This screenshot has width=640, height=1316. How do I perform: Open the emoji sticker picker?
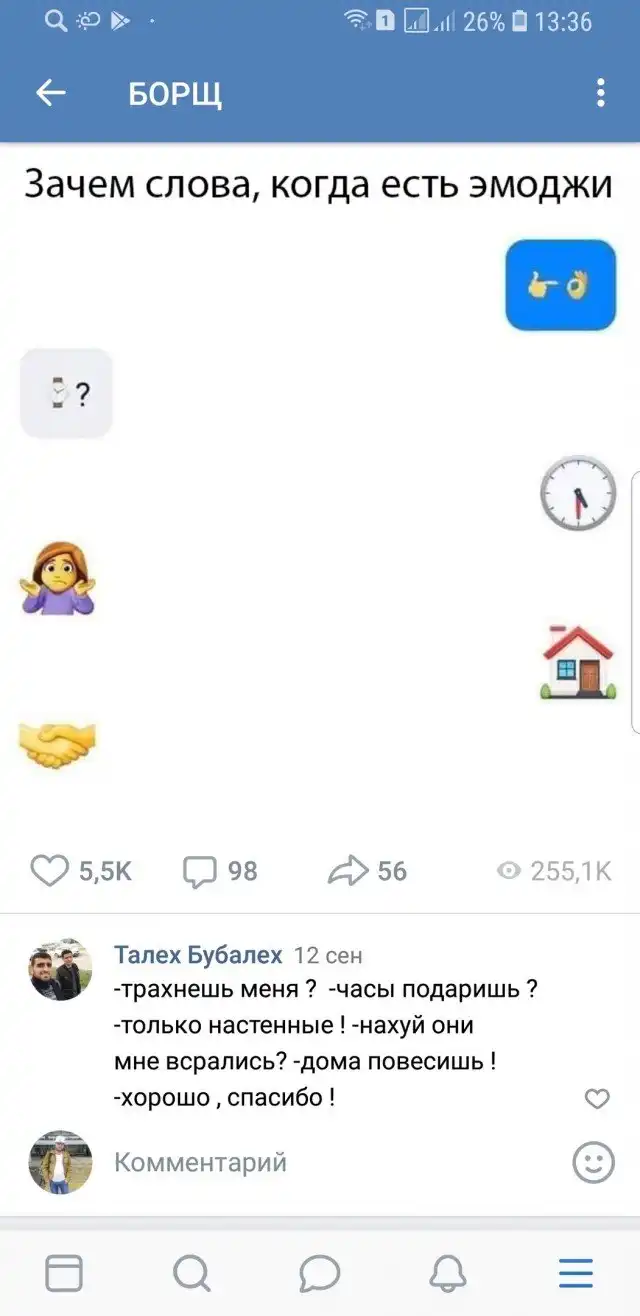point(593,1162)
